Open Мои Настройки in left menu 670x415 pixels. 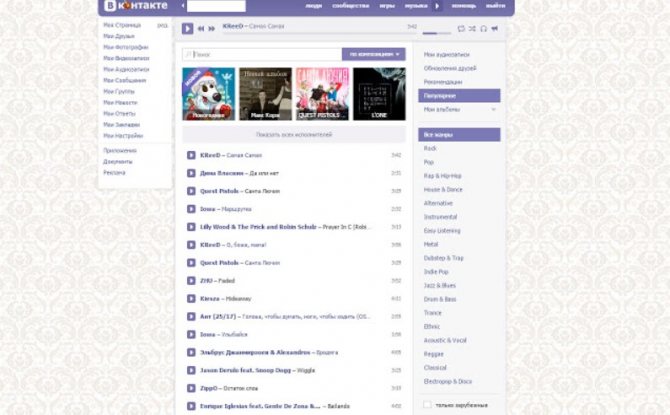tap(123, 136)
